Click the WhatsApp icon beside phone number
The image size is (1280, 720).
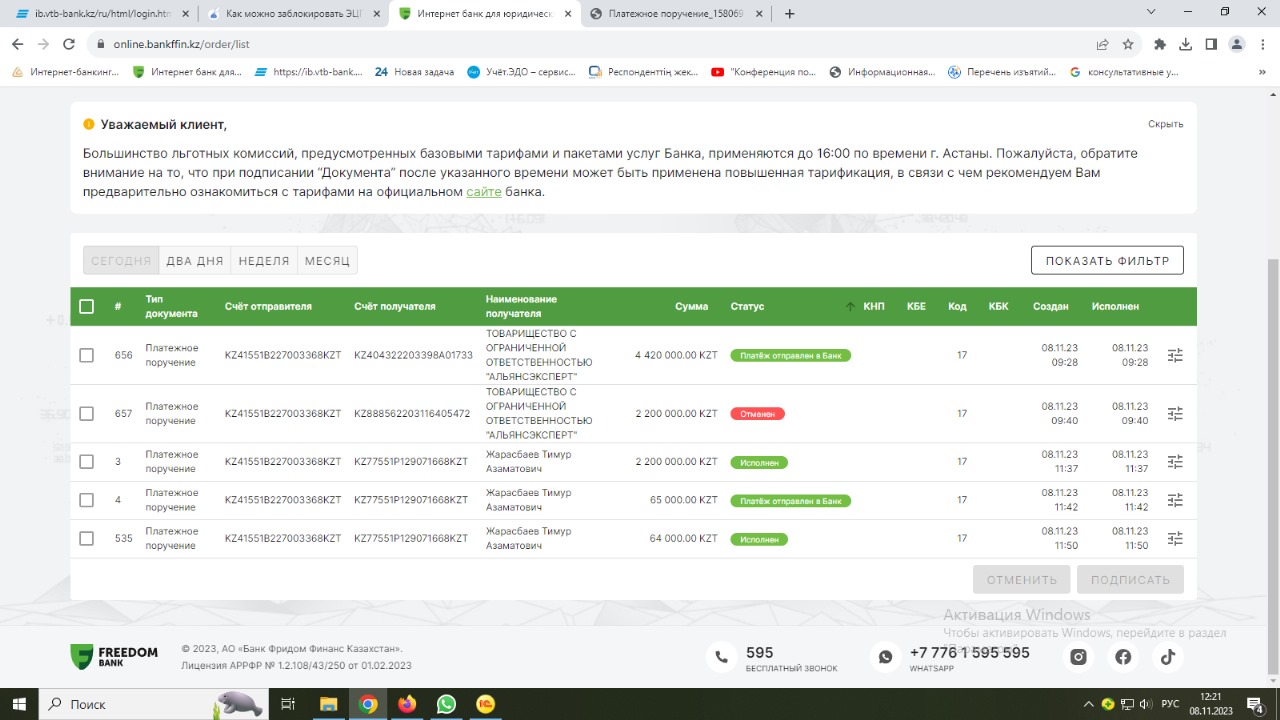click(x=885, y=657)
